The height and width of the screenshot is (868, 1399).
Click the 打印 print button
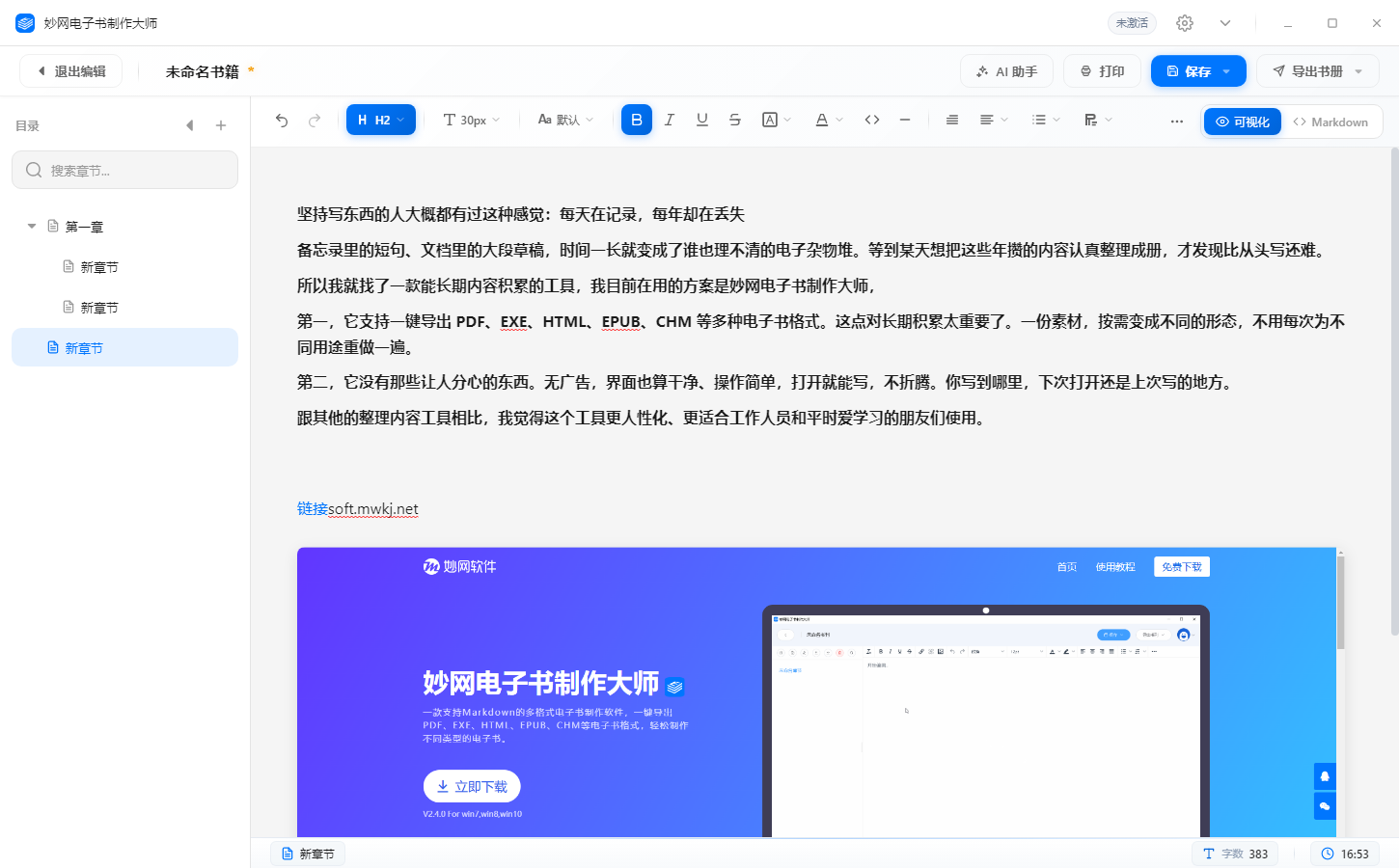click(x=1102, y=71)
